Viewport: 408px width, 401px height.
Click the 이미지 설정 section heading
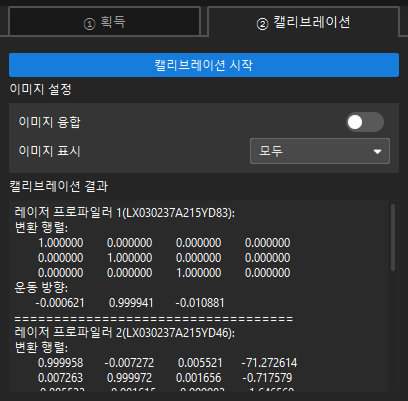pyautogui.click(x=40, y=89)
